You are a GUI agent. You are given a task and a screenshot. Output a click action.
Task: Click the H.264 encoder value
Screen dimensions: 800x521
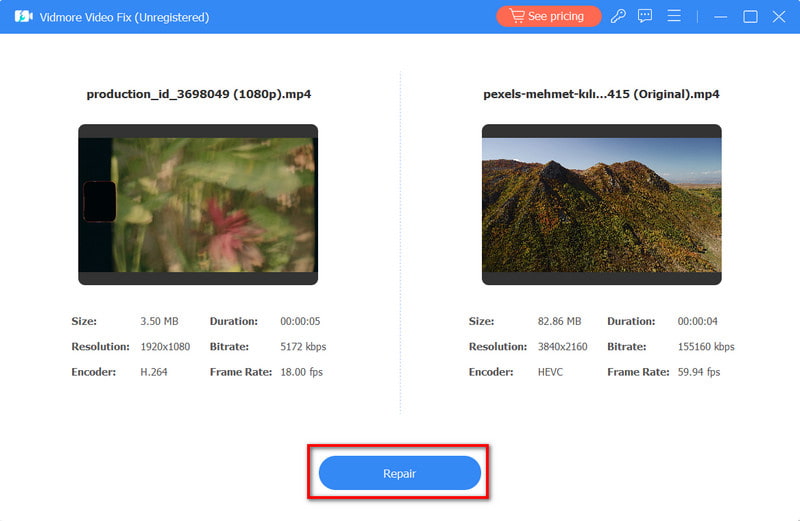tap(155, 372)
